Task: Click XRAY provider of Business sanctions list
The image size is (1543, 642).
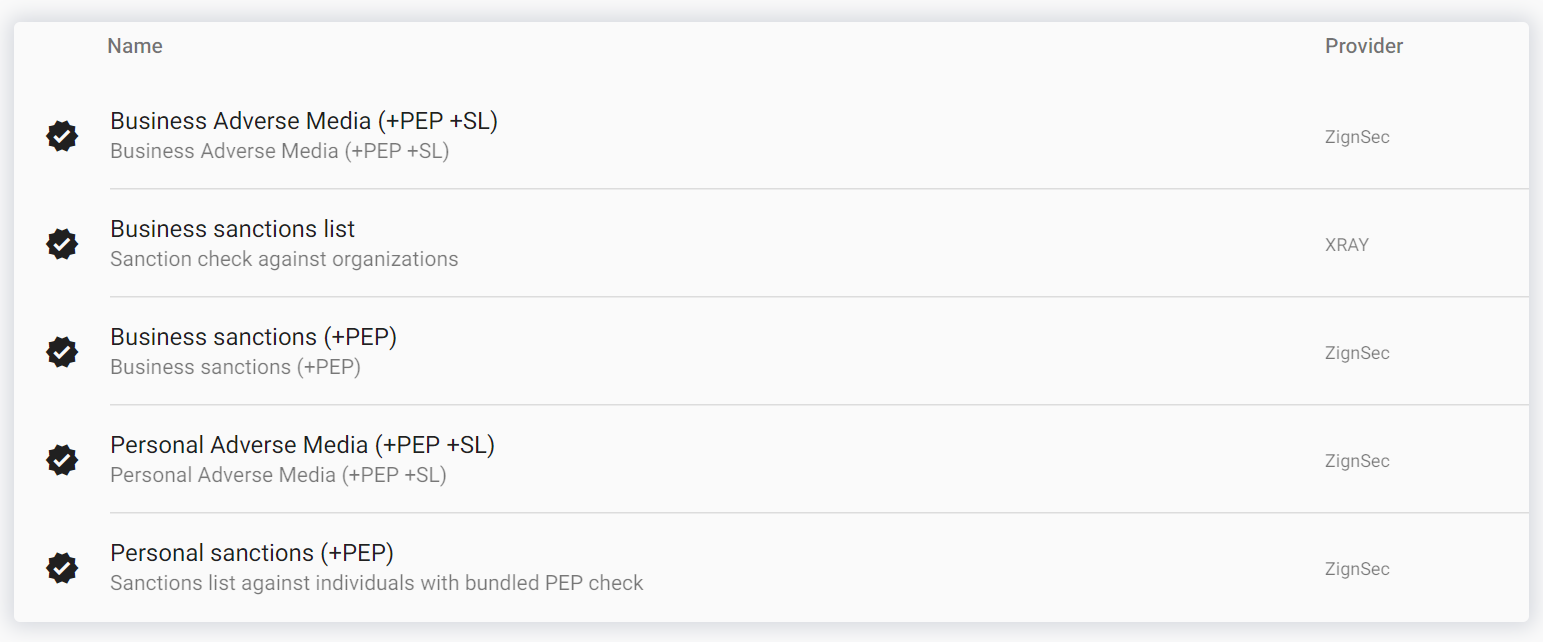Action: (1346, 245)
